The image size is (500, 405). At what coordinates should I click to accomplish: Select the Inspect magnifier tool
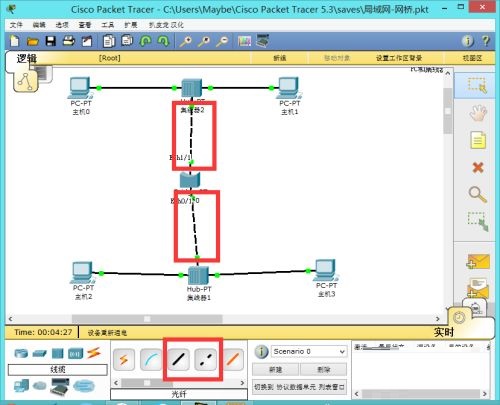(x=478, y=195)
